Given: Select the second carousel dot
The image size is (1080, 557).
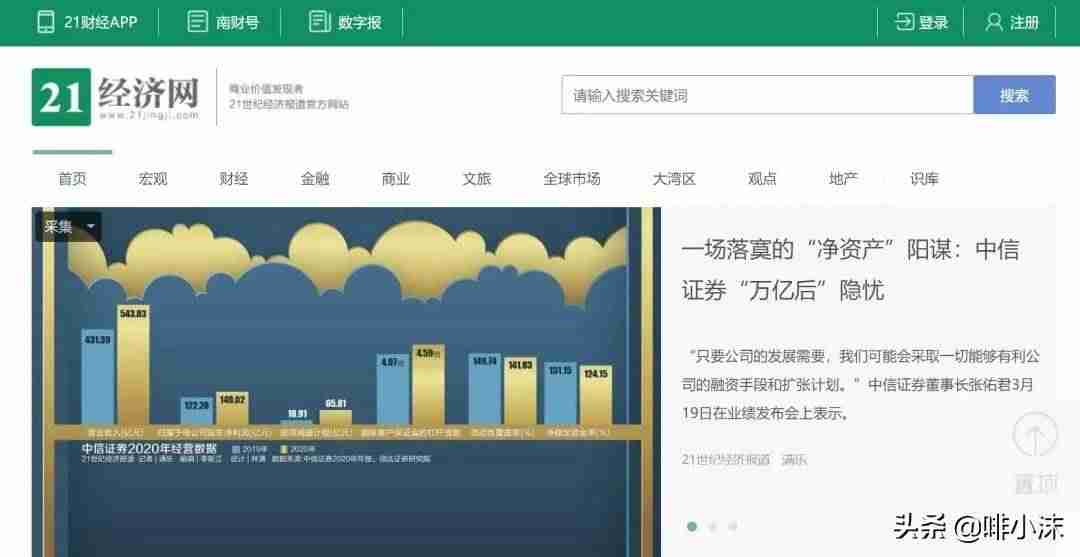Looking at the screenshot, I should 713,527.
